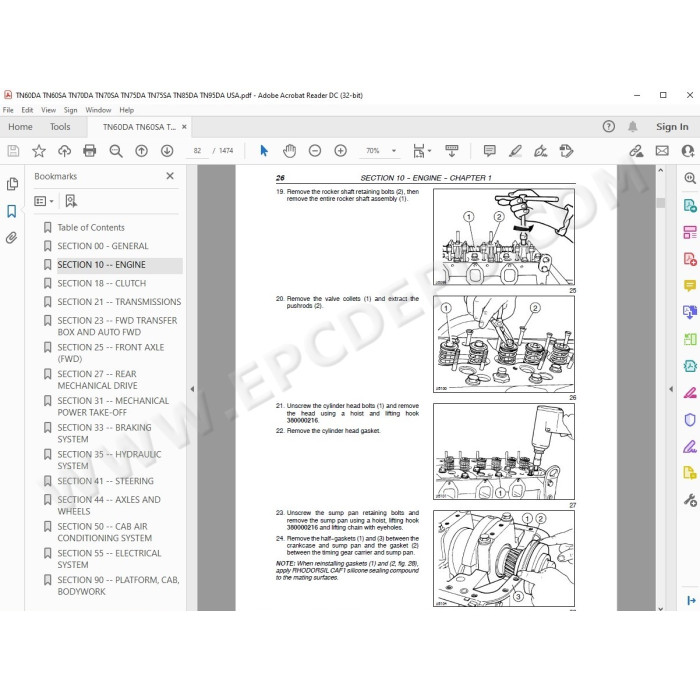
Task: Send file by email icon
Action: click(662, 151)
